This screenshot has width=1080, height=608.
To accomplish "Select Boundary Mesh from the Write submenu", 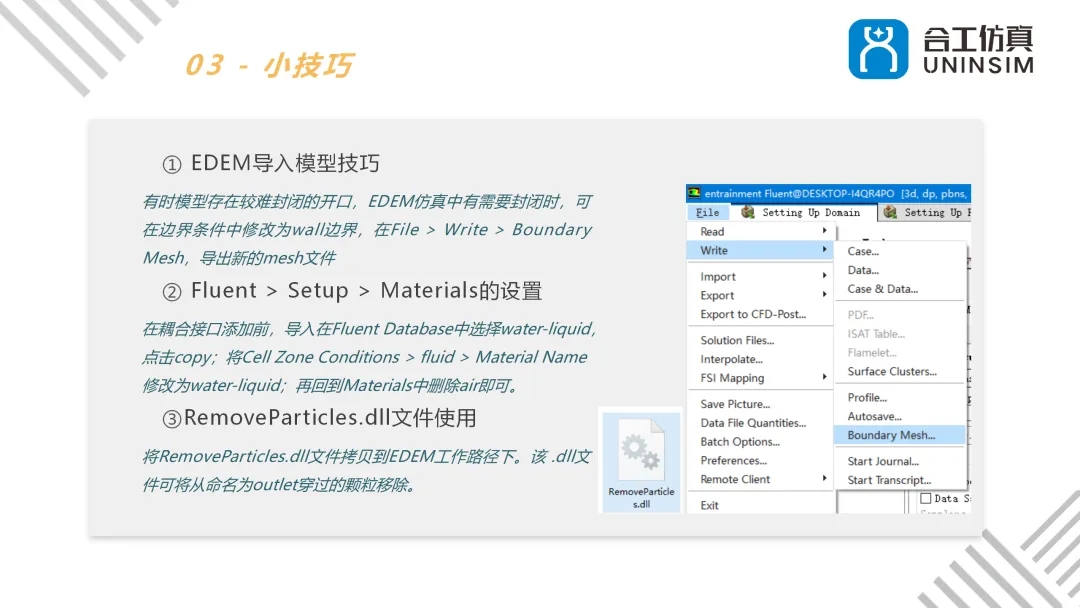I will 893,434.
